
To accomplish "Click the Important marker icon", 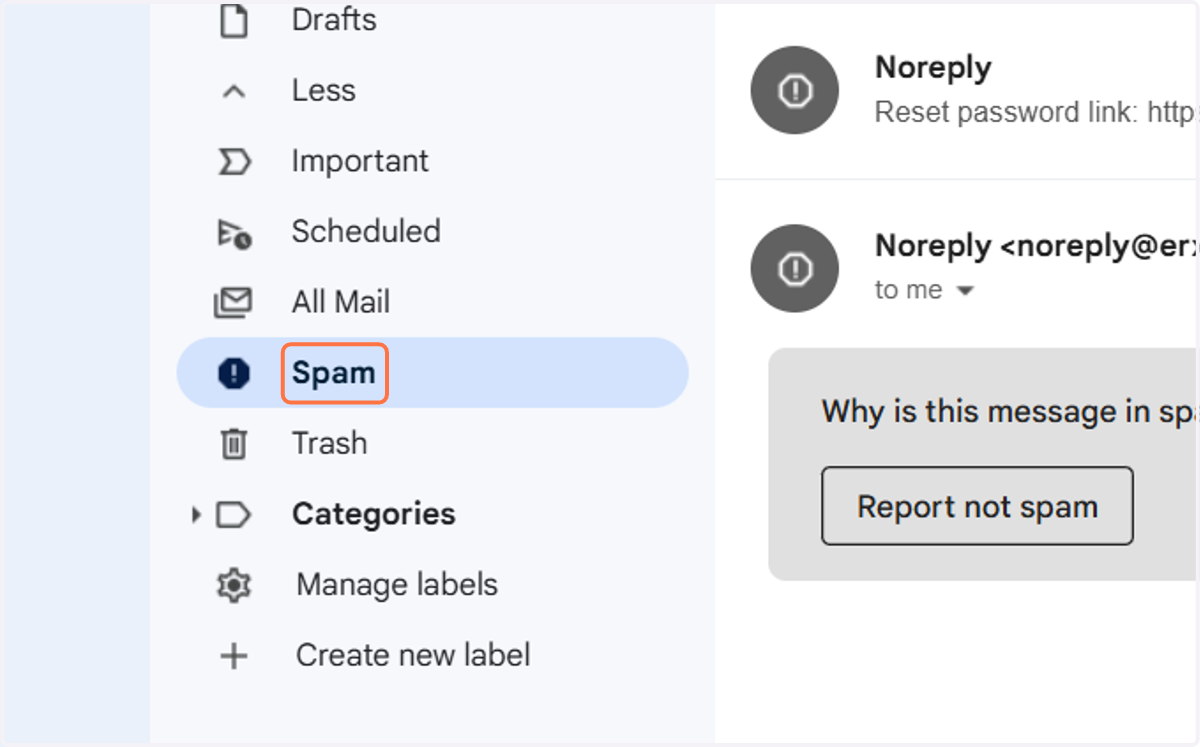I will coord(233,162).
